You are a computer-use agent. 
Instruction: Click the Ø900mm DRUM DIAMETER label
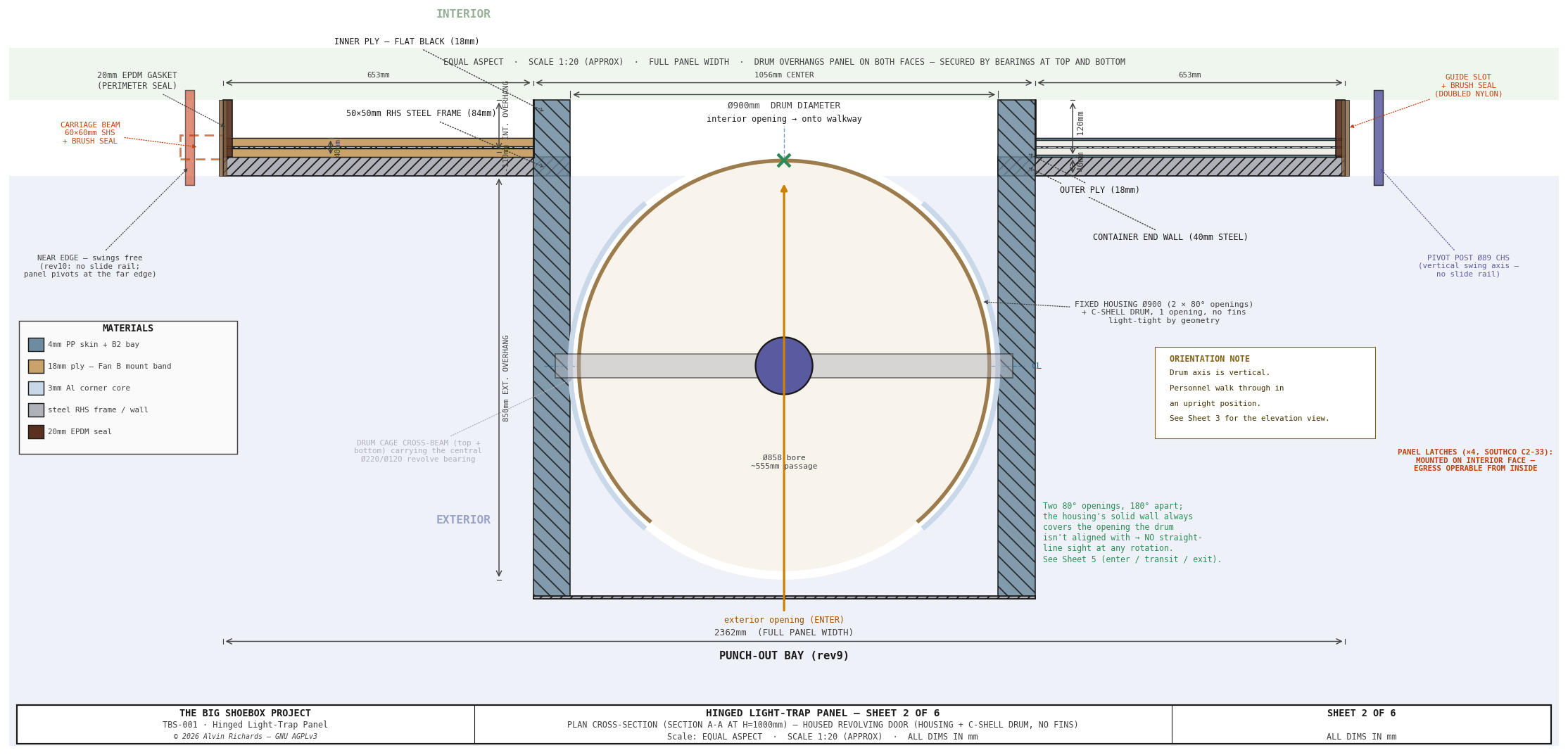click(784, 106)
